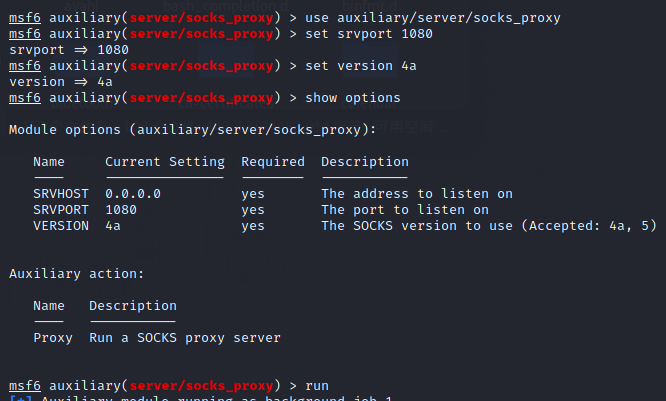
Task: Click the 'Current Setting' column header
Action: 164,162
